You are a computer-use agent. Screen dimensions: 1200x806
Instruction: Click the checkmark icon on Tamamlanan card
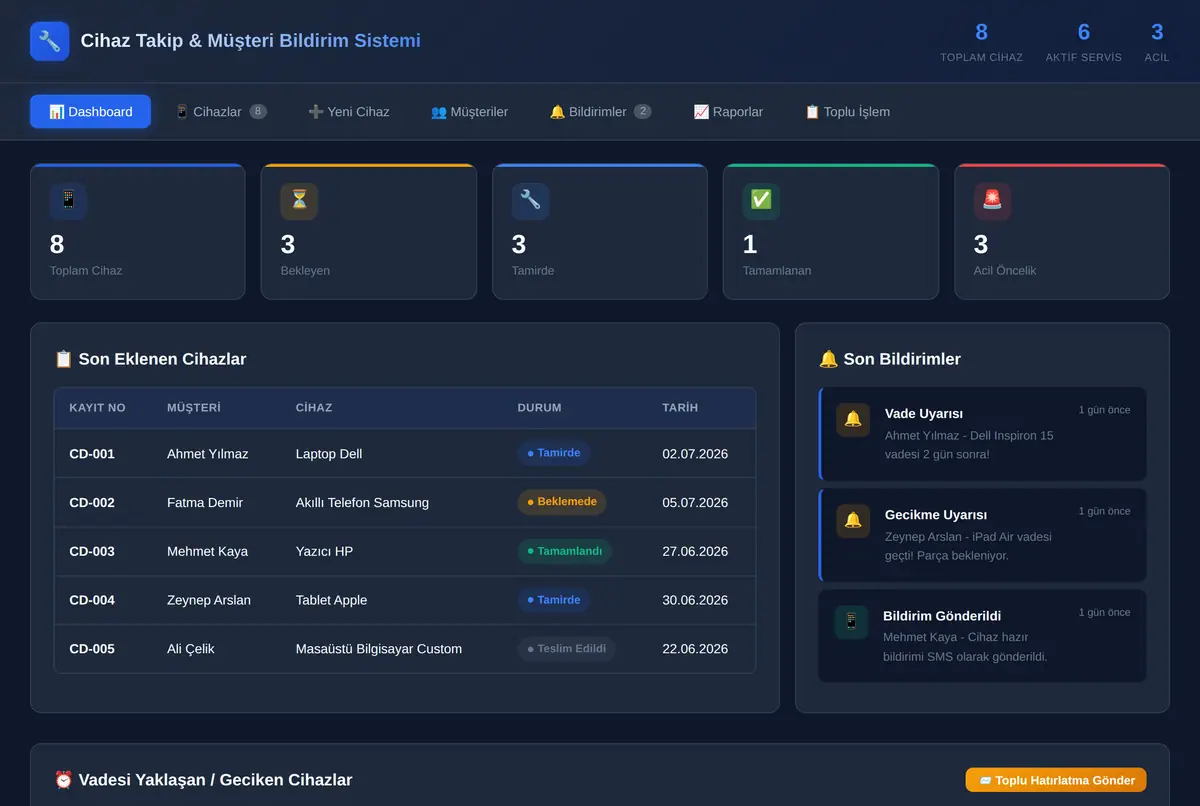[x=761, y=201]
